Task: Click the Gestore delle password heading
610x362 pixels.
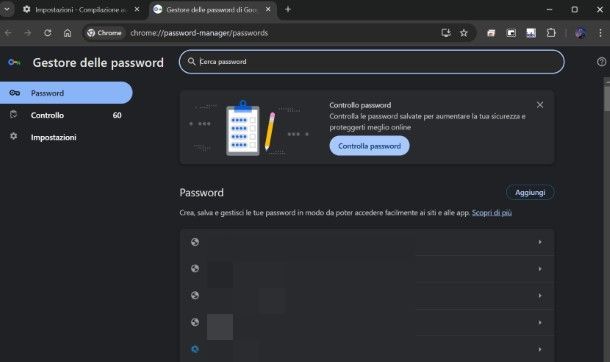Action: 98,63
